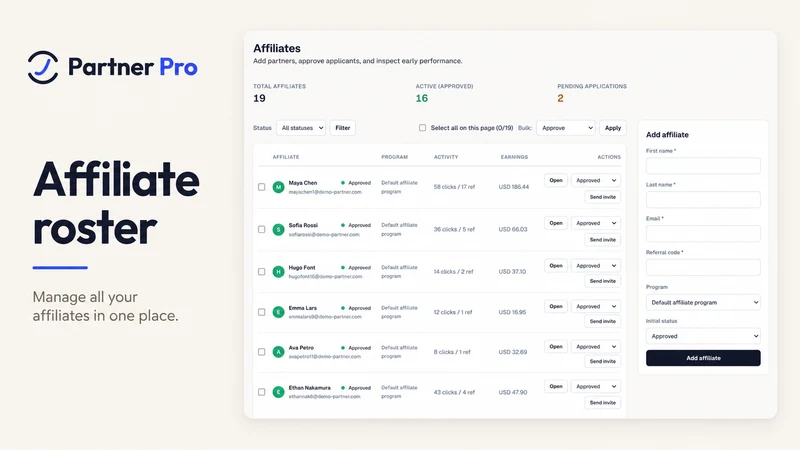The image size is (800, 450).
Task: Click Hugo Font's earnings USD 37.10
Action: [512, 272]
